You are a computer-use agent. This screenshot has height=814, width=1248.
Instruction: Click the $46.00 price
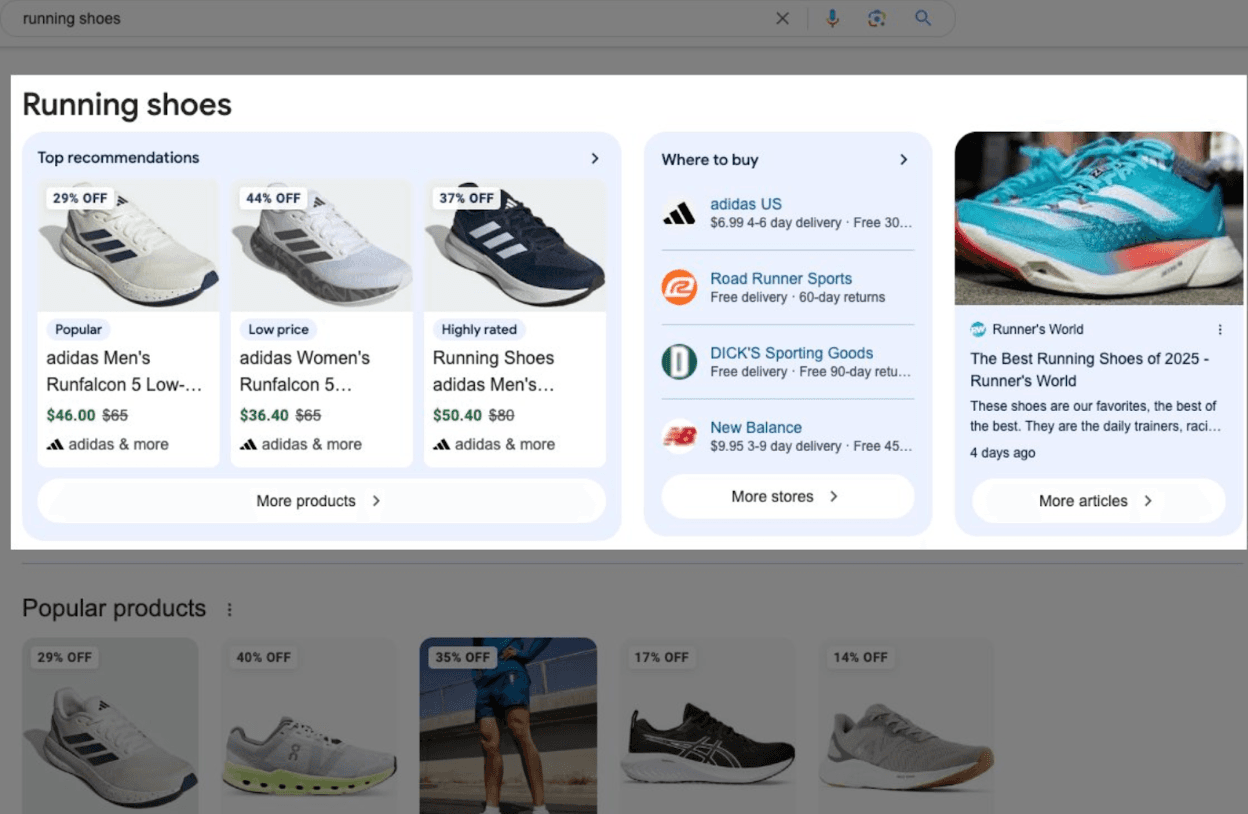(71, 415)
